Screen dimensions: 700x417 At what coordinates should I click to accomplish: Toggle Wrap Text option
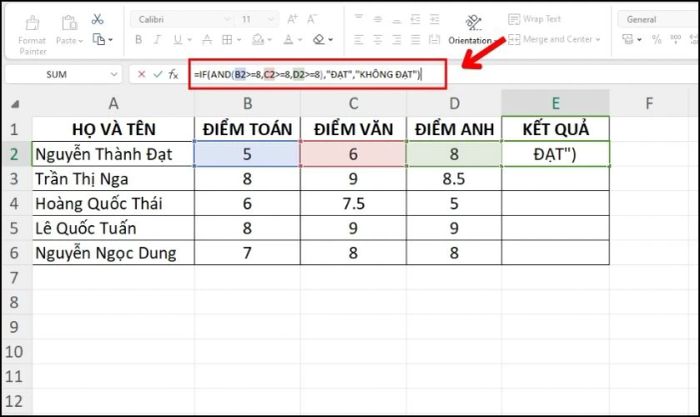tap(534, 19)
